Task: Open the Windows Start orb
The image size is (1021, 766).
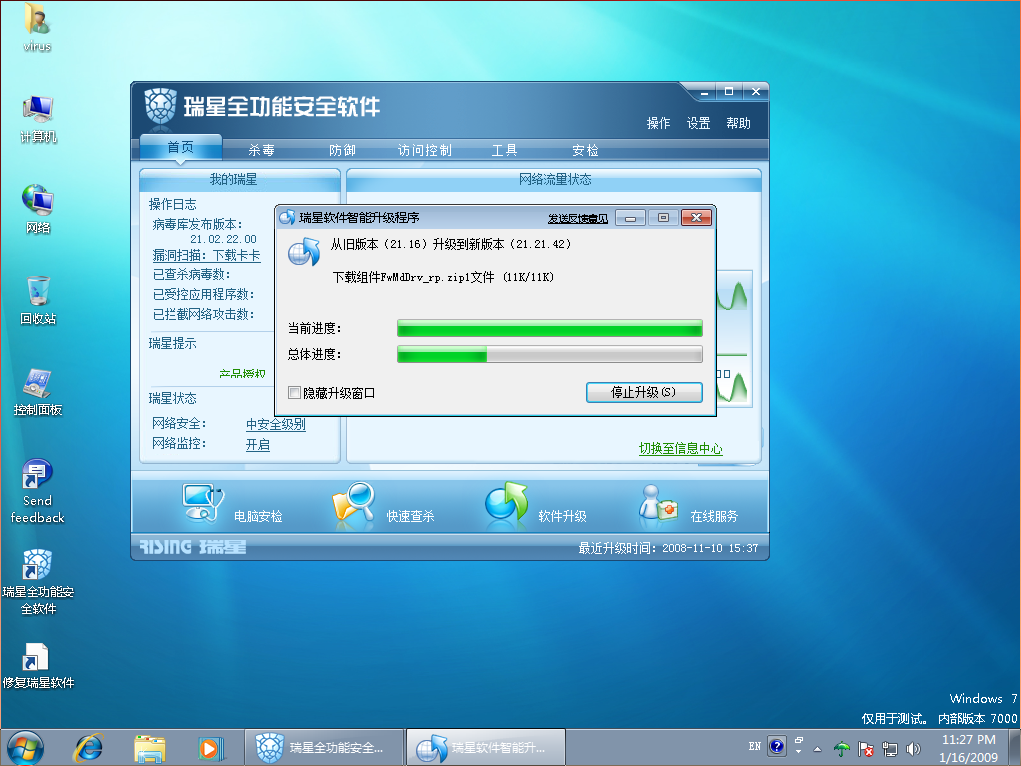Action: 25,748
